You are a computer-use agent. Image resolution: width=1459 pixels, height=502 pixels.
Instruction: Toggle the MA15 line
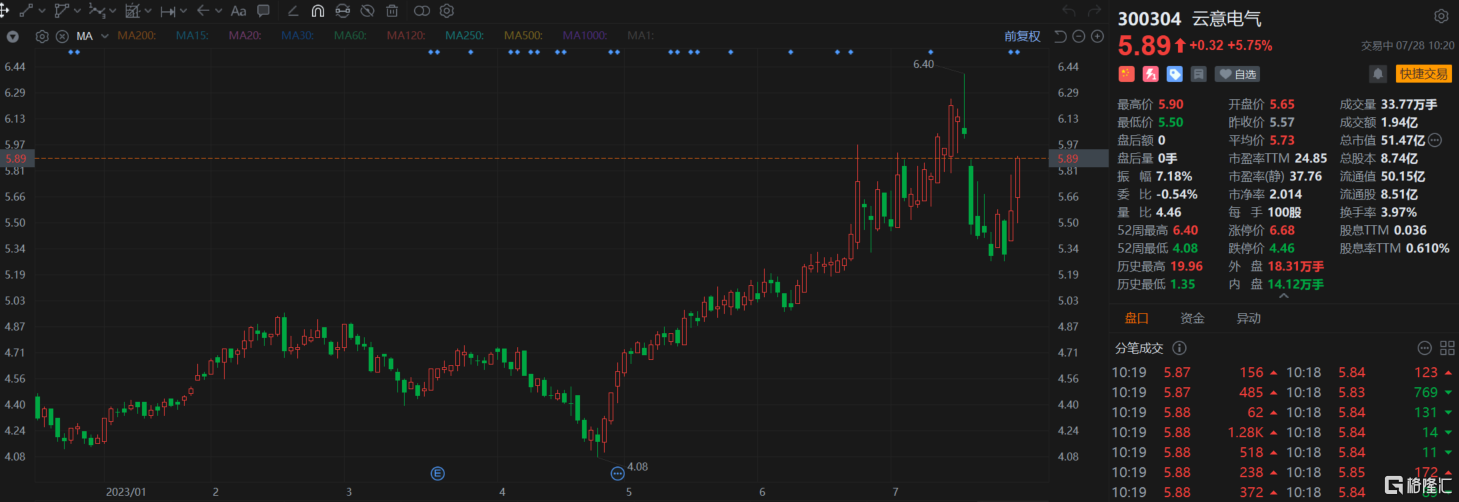point(192,36)
